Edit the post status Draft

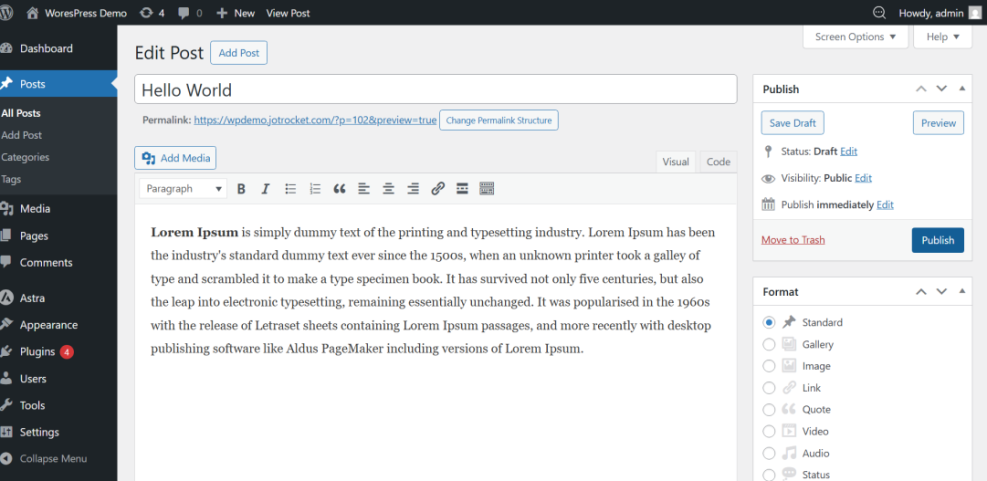point(849,151)
